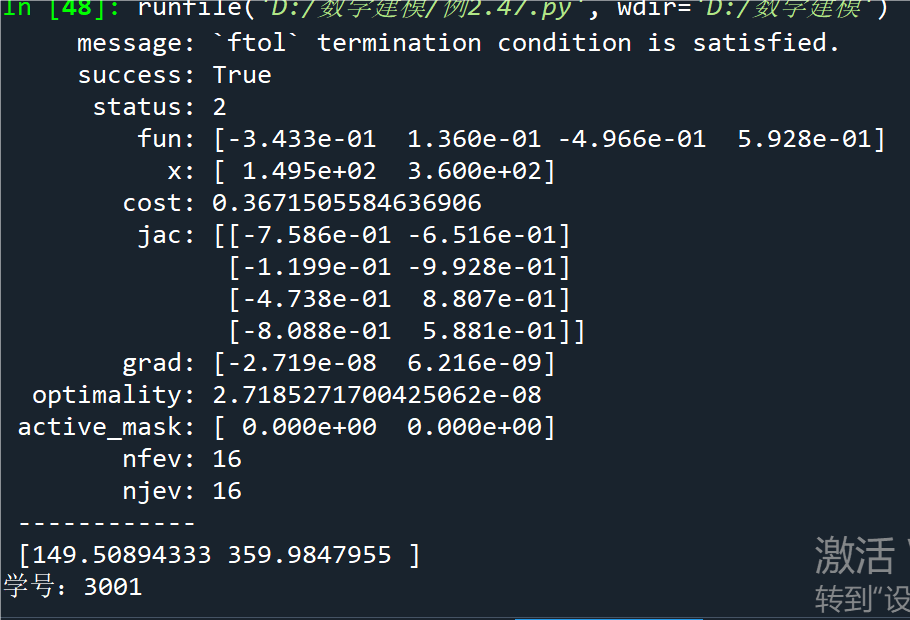910x620 pixels.
Task: Click the active_mask array line
Action: [287, 427]
